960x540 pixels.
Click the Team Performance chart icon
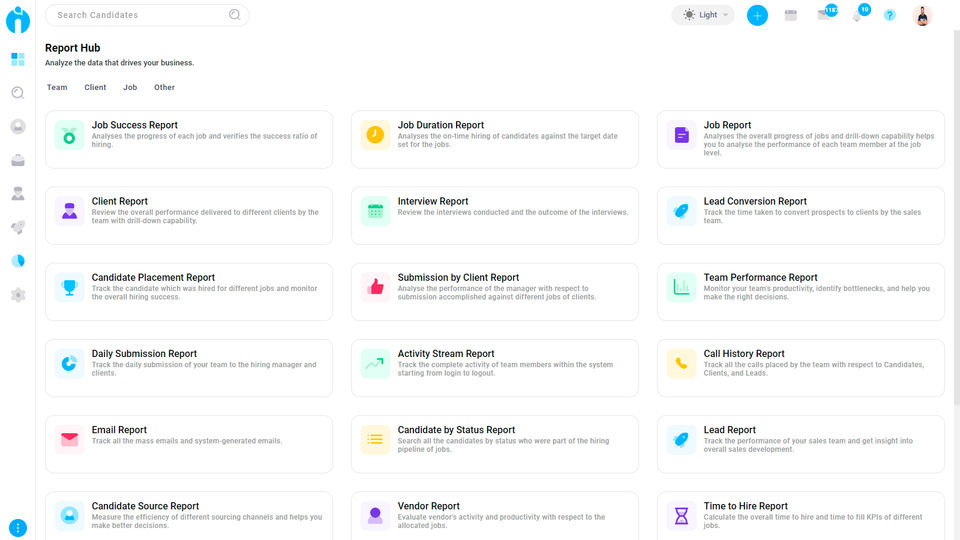pos(681,287)
